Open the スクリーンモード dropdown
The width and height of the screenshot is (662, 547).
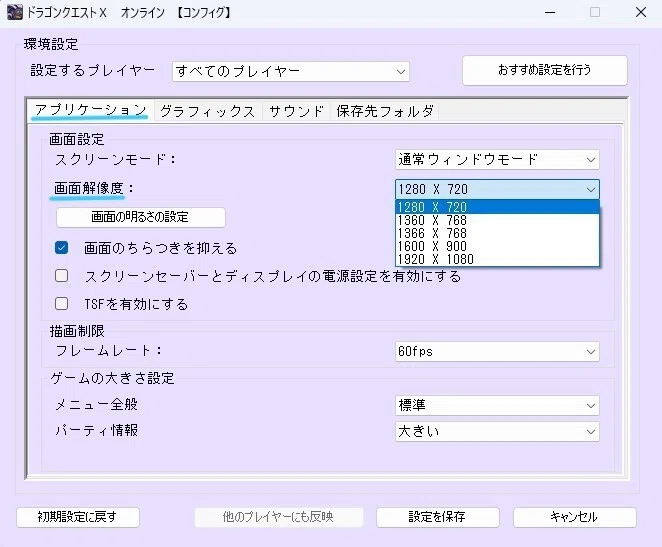[x=497, y=160]
